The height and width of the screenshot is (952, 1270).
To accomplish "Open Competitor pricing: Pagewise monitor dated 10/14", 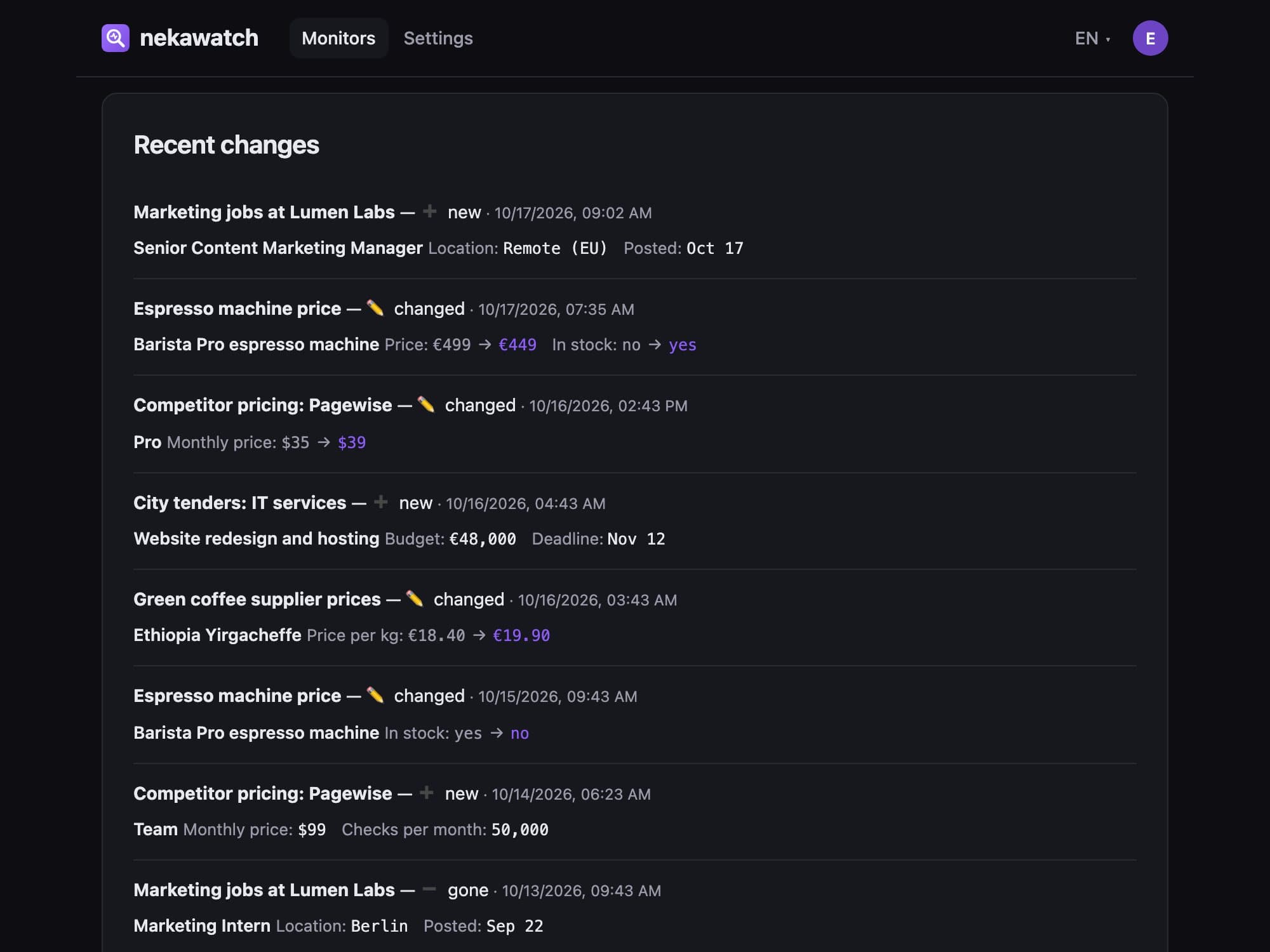I will (263, 793).
